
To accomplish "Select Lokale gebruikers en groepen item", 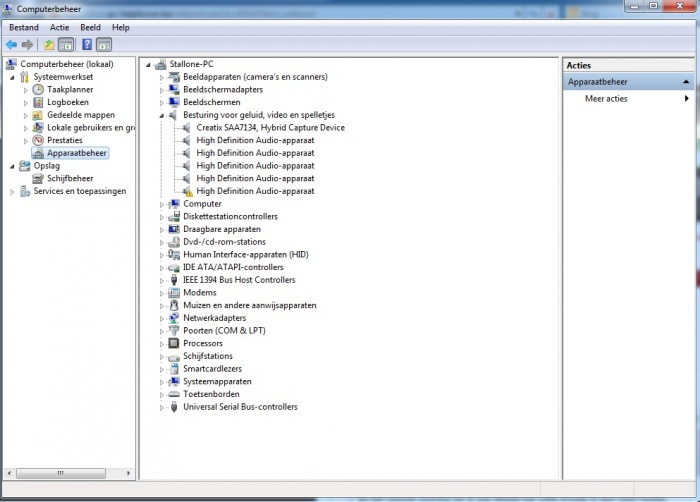I will point(90,128).
